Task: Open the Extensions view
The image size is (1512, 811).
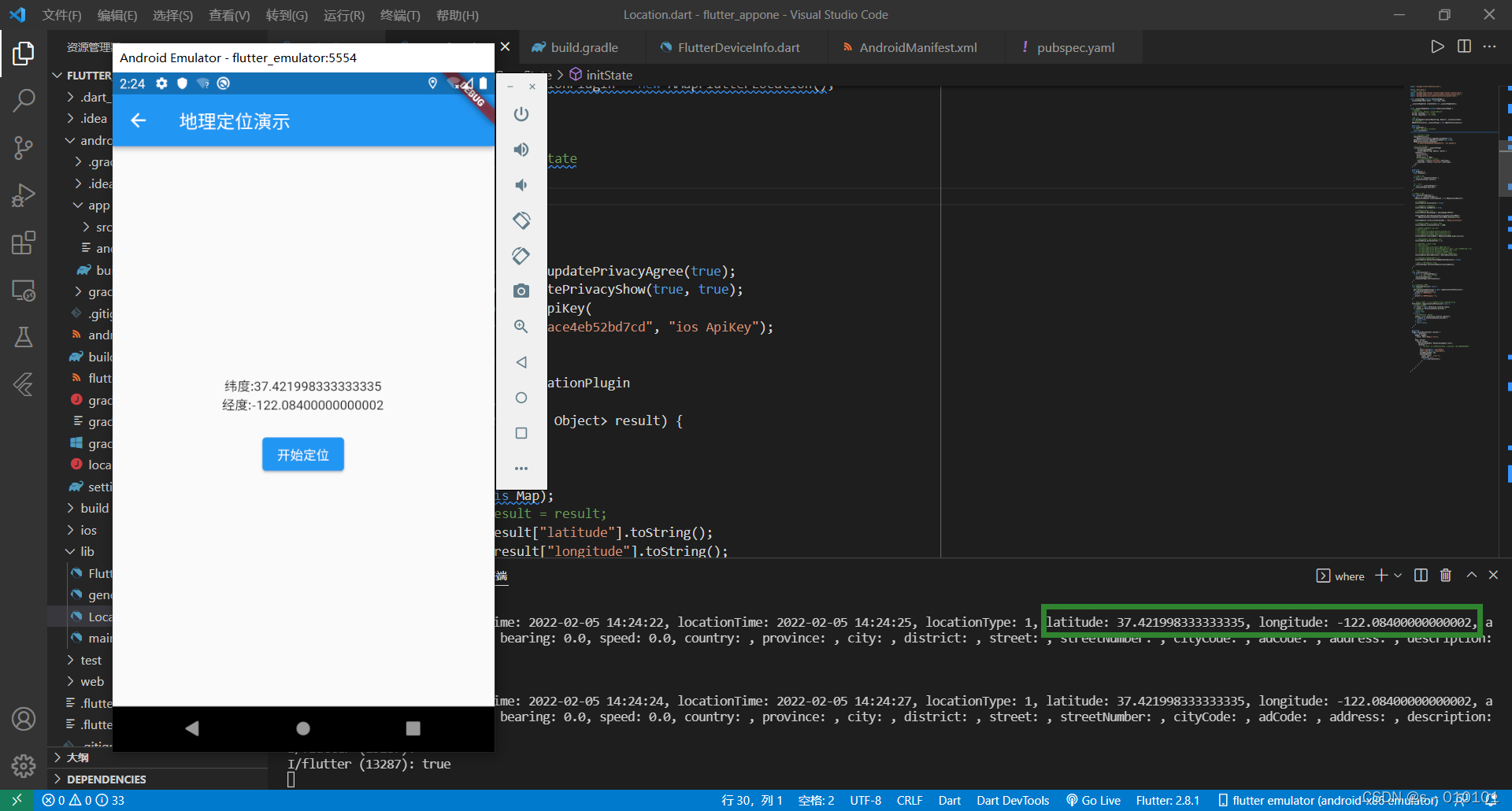Action: click(x=24, y=243)
